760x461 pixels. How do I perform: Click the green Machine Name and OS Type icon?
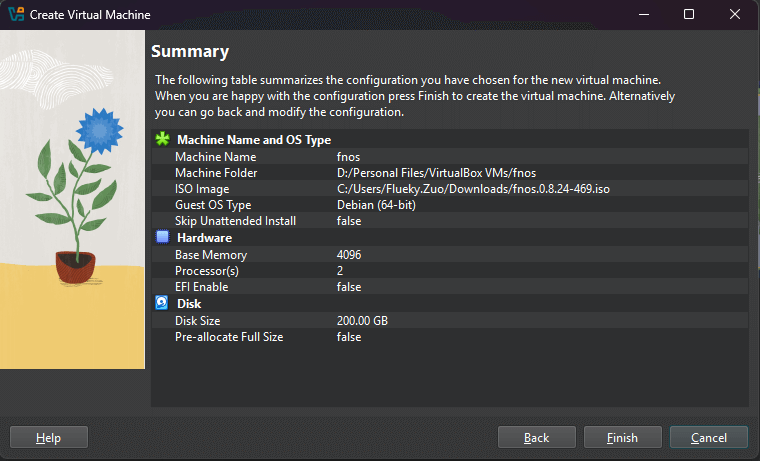tap(162, 140)
